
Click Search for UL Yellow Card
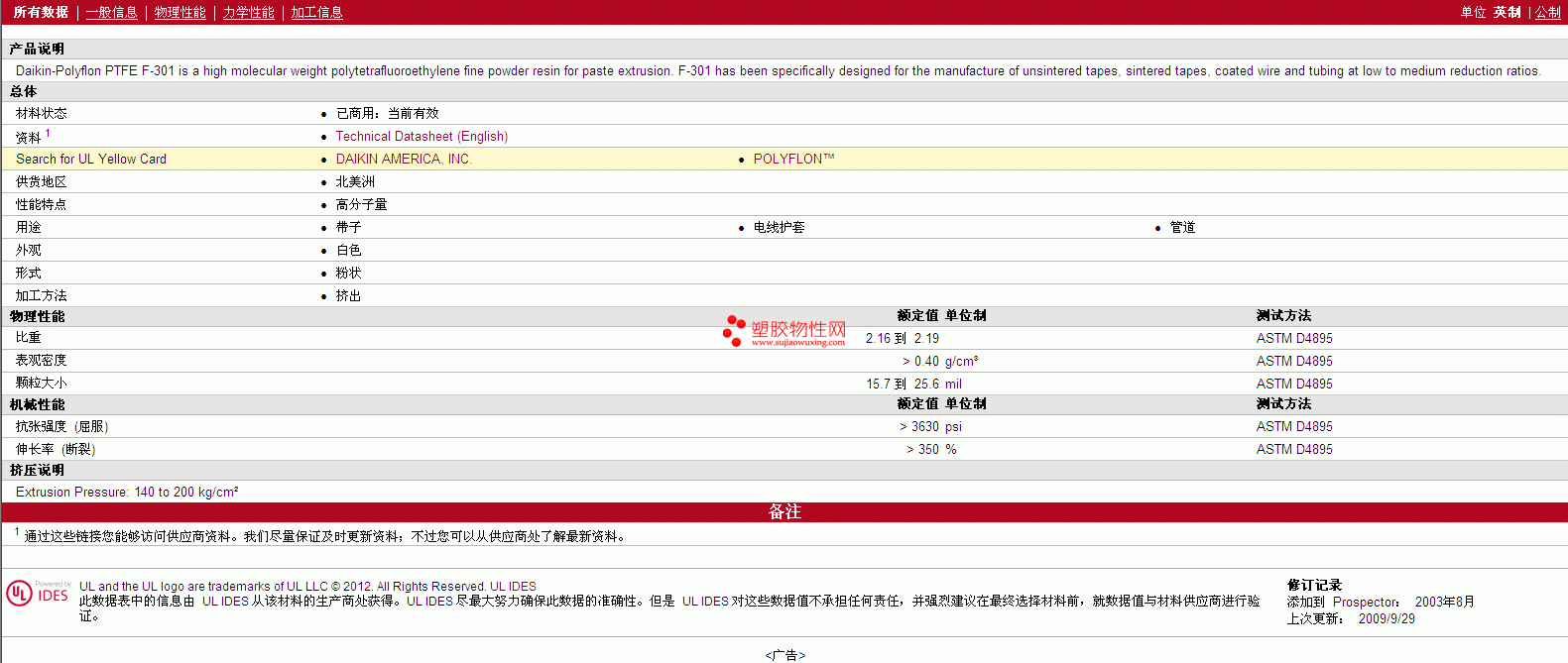tap(91, 159)
